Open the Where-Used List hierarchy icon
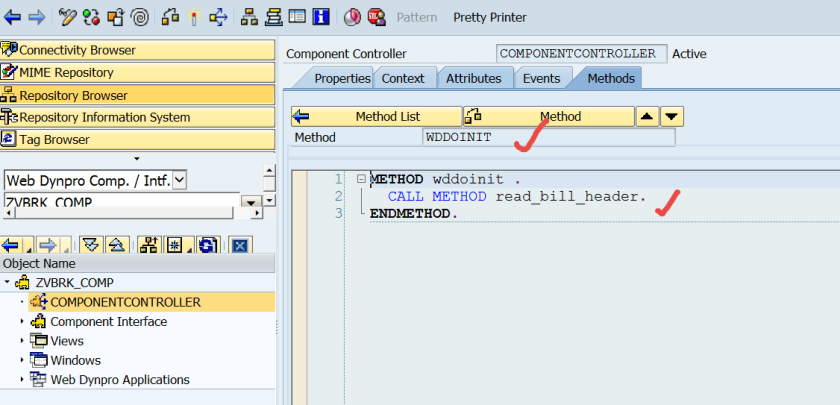The height and width of the screenshot is (405, 840). 249,17
